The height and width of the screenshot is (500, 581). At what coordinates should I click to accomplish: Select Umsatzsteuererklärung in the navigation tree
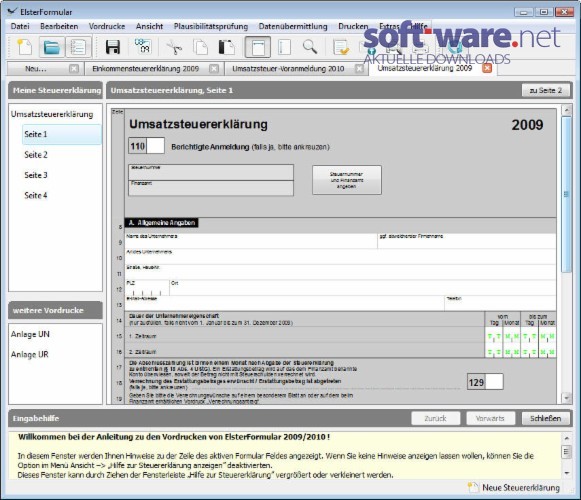click(x=52, y=114)
